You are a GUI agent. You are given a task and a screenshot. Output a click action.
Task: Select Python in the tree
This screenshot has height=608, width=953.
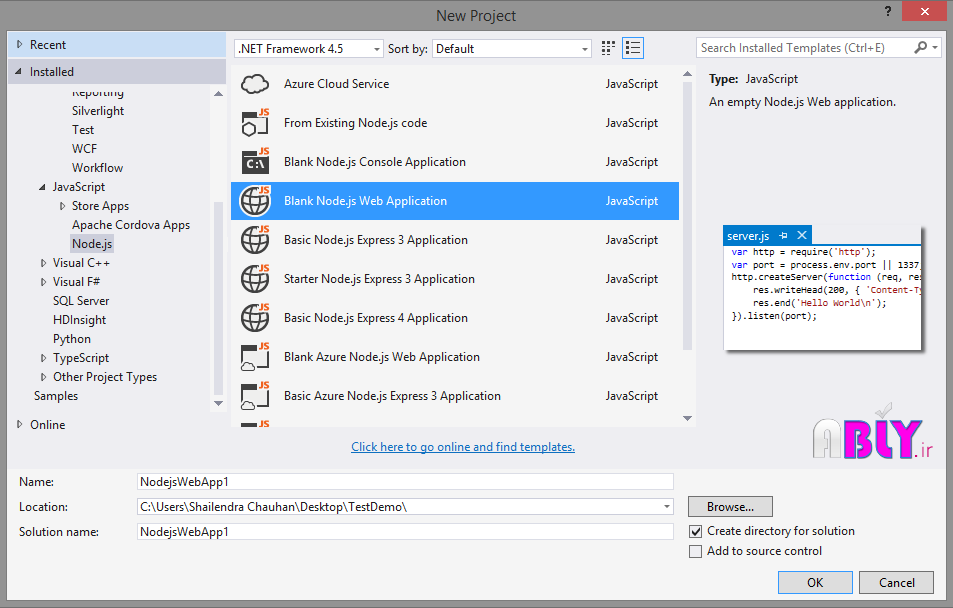pyautogui.click(x=72, y=339)
